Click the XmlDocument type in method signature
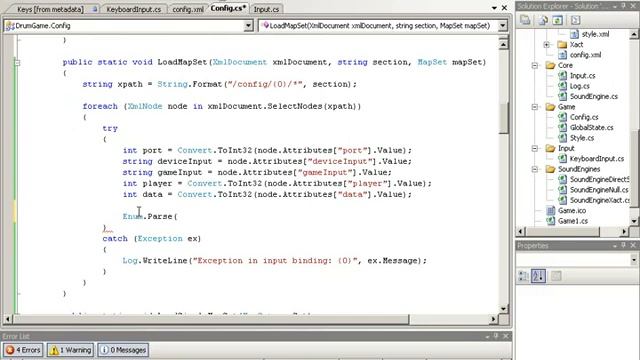 (x=240, y=62)
